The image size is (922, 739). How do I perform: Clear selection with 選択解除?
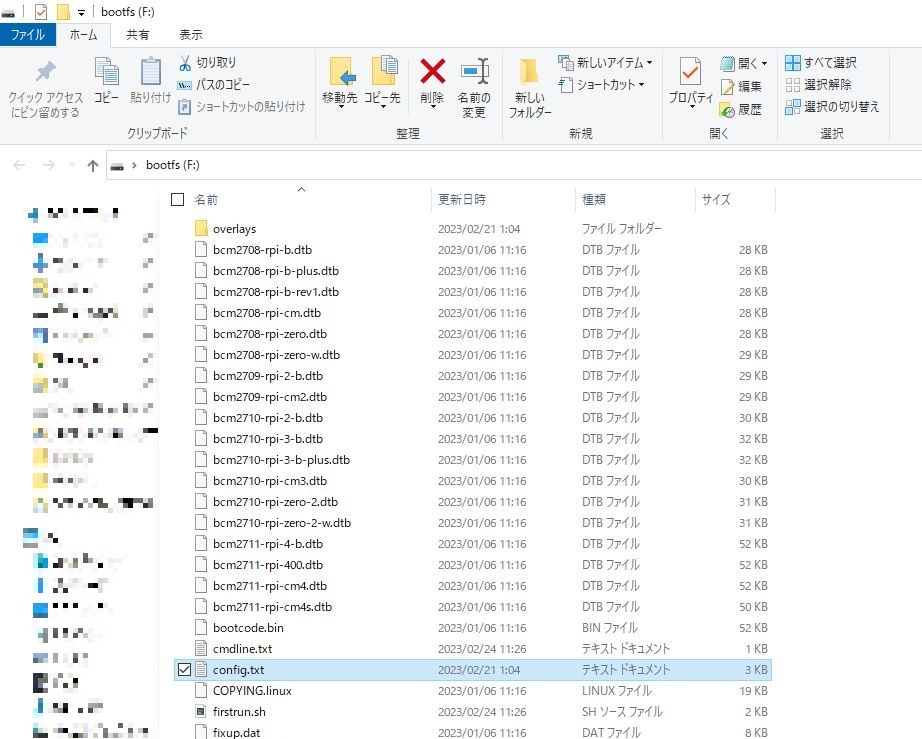pos(819,85)
